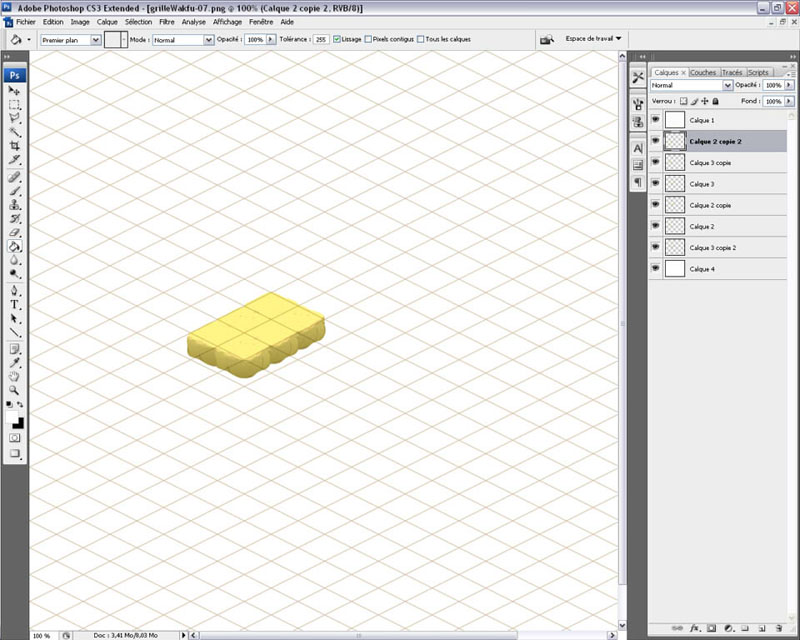Hide the Calque 4 layer
This screenshot has width=800, height=640.
[656, 268]
